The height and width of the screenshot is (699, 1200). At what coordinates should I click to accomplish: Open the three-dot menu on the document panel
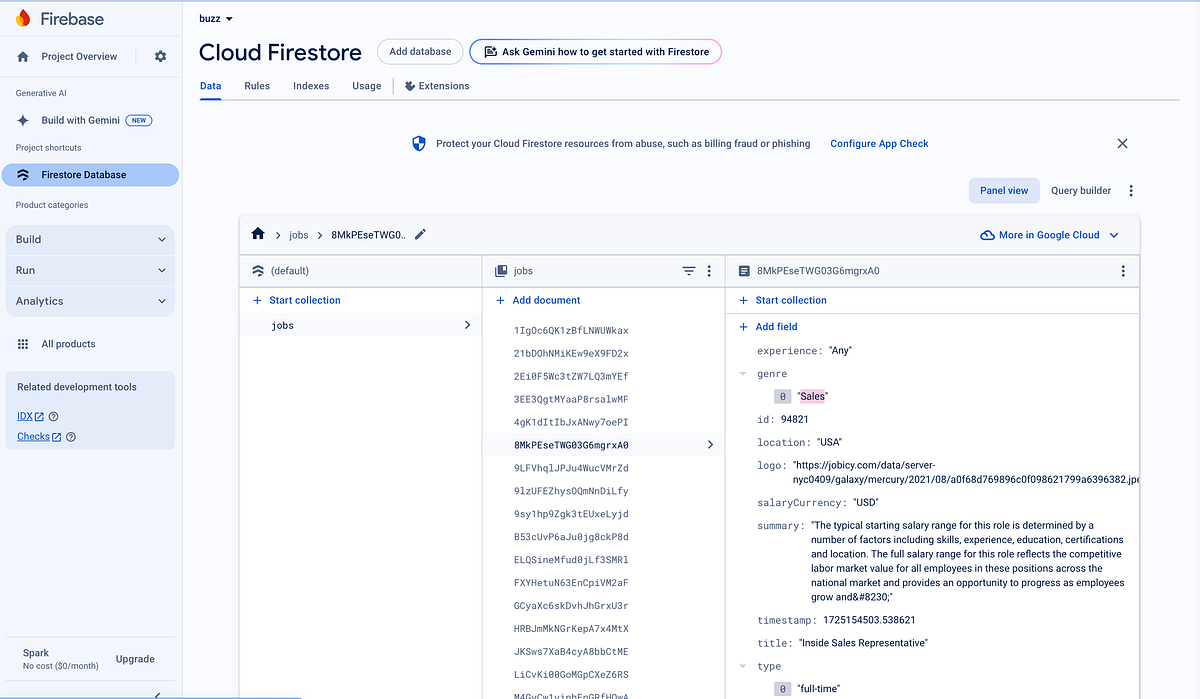tap(1122, 270)
